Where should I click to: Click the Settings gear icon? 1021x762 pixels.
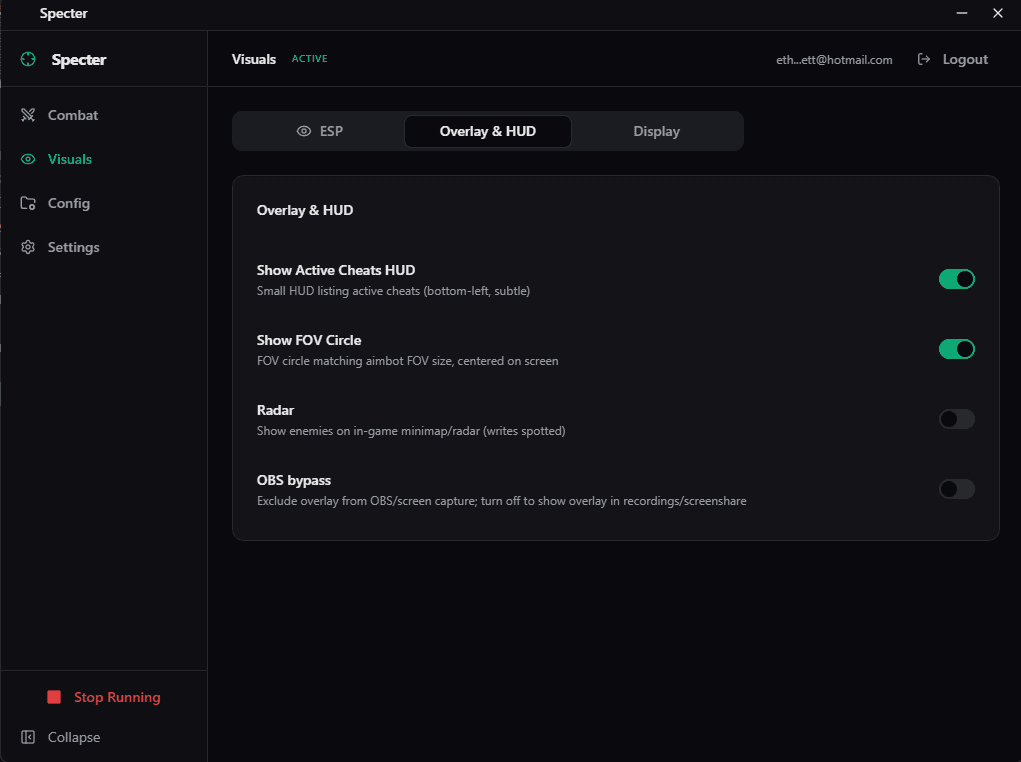click(27, 247)
